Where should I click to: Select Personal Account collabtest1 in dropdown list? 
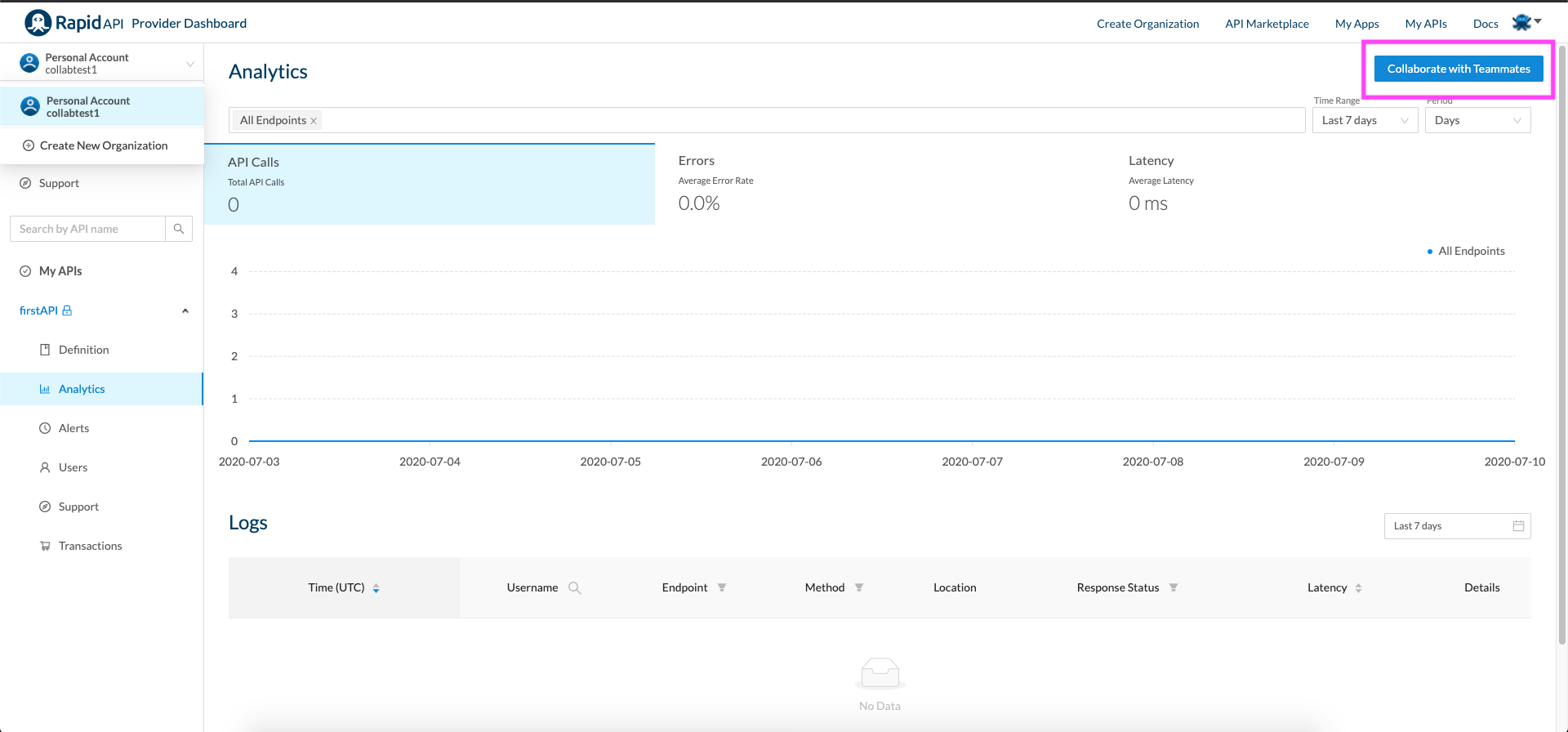(x=102, y=107)
